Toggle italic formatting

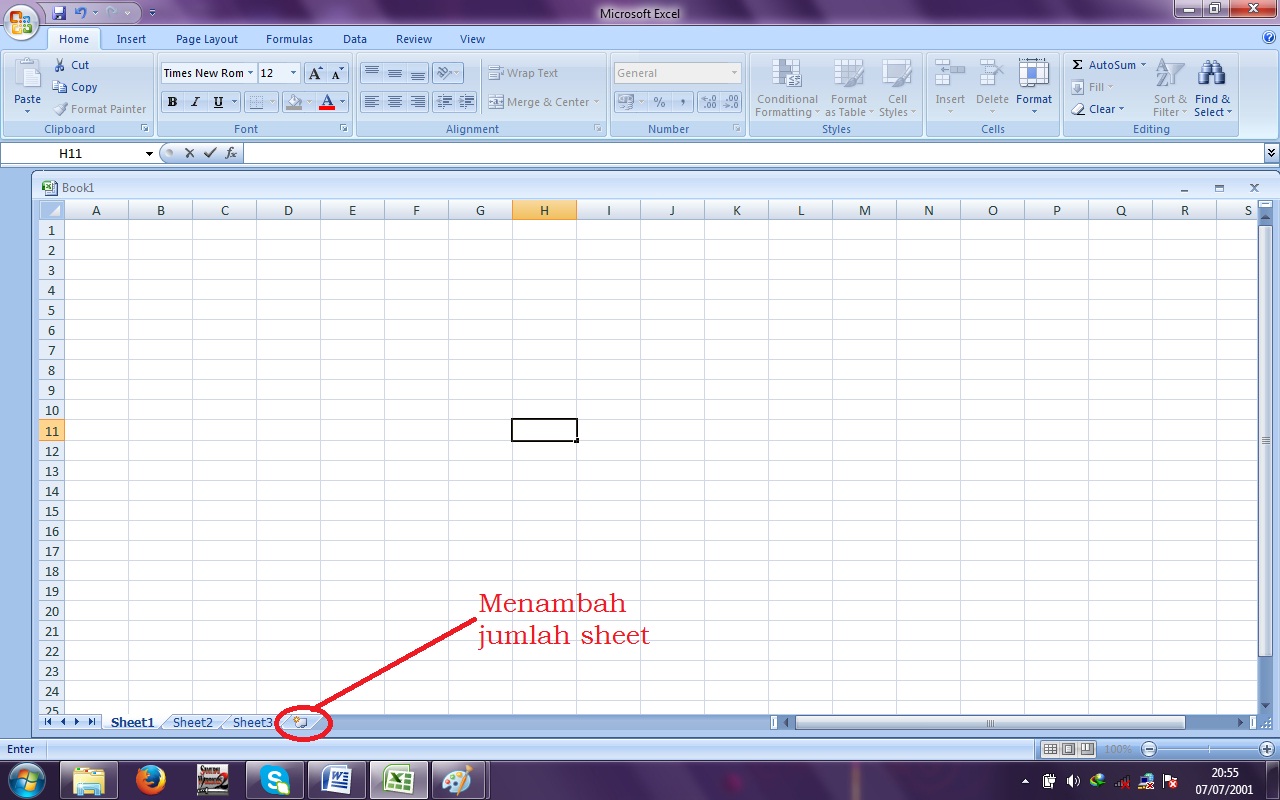[195, 102]
